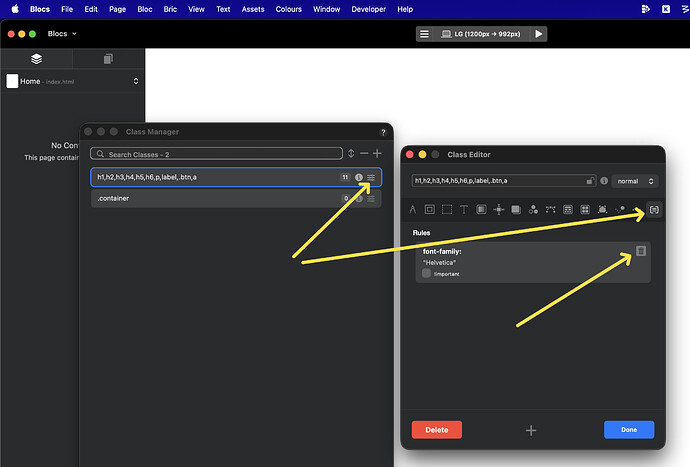Screen dimensions: 690x467
Task: Delete the font-family rule with trash icon
Action: pos(641,251)
